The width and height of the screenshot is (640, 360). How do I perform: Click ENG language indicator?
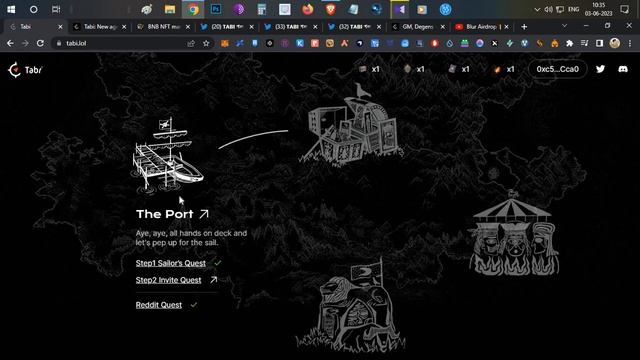tap(573, 9)
